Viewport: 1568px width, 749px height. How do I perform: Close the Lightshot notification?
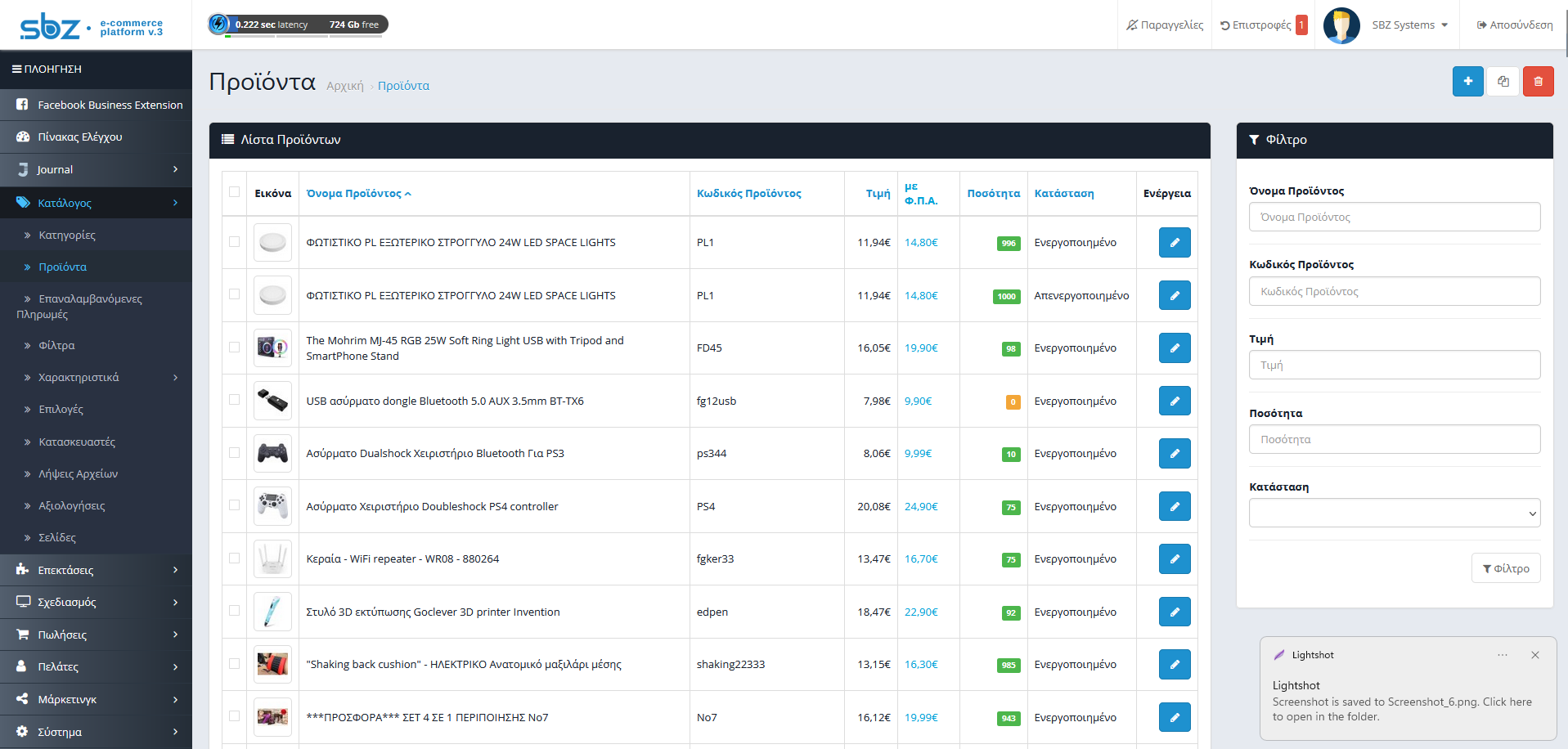[x=1534, y=655]
